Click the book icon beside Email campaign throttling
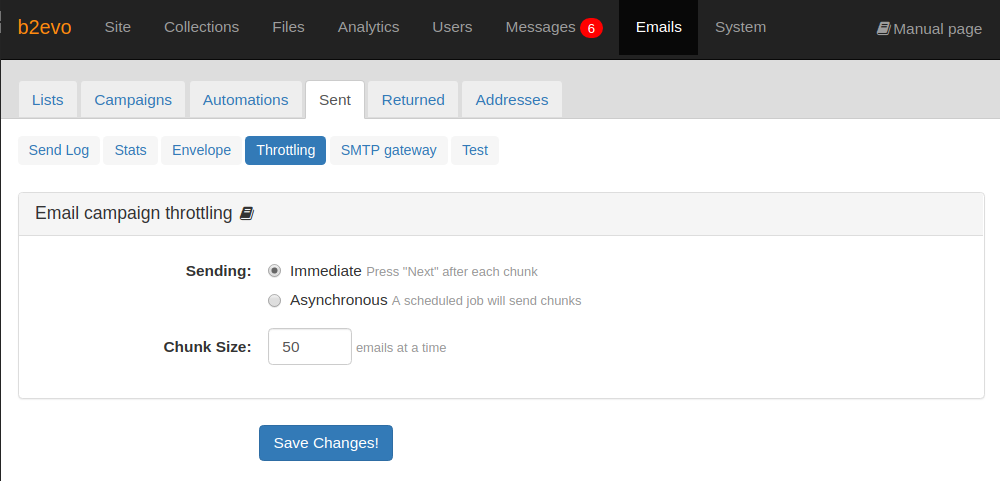Viewport: 1000px width, 481px height. coord(246,214)
